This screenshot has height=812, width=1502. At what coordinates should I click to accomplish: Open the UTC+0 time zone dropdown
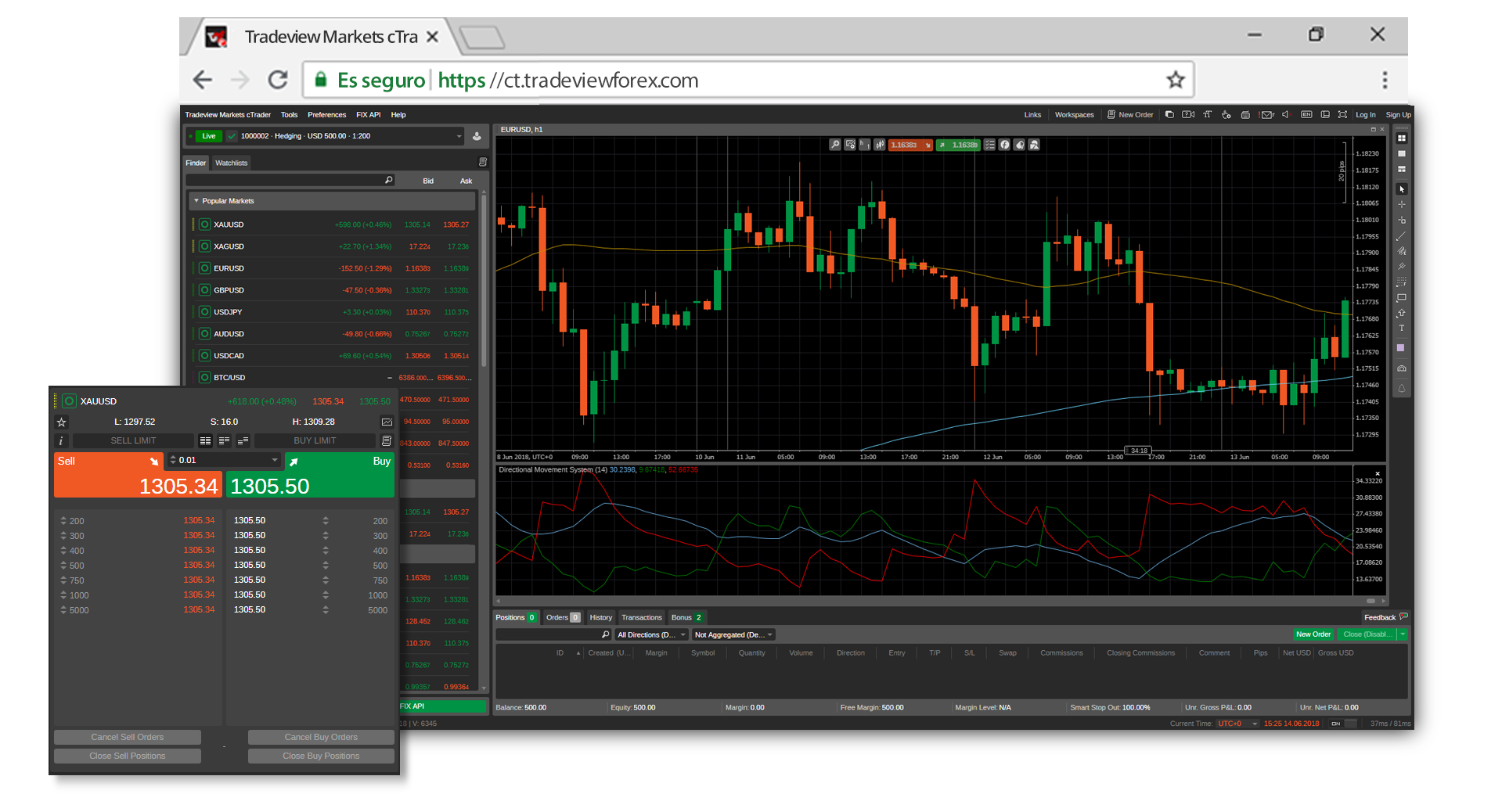point(1237,724)
